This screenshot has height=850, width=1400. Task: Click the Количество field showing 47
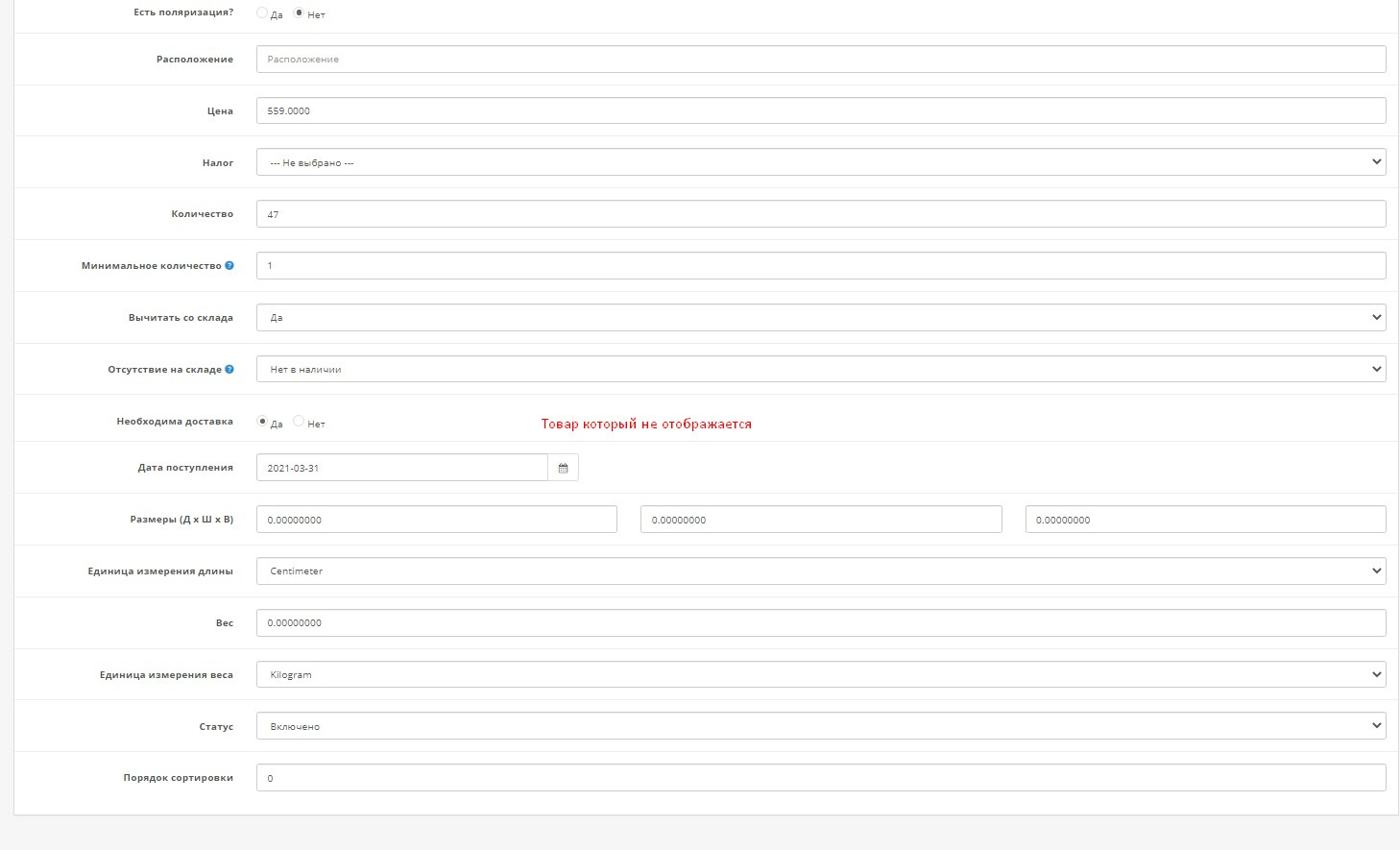point(821,214)
